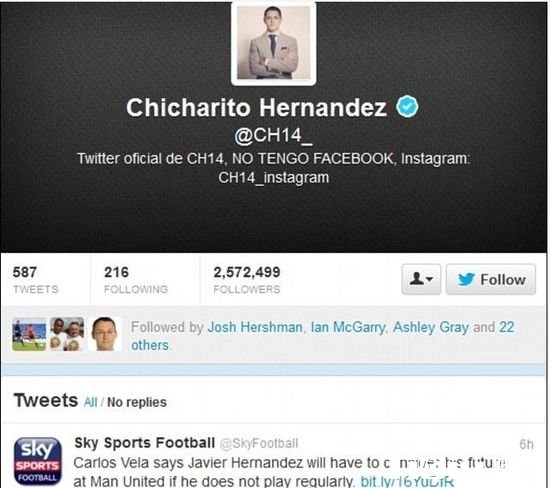Open the bald man follower avatar
550x488 pixels.
(x=105, y=334)
